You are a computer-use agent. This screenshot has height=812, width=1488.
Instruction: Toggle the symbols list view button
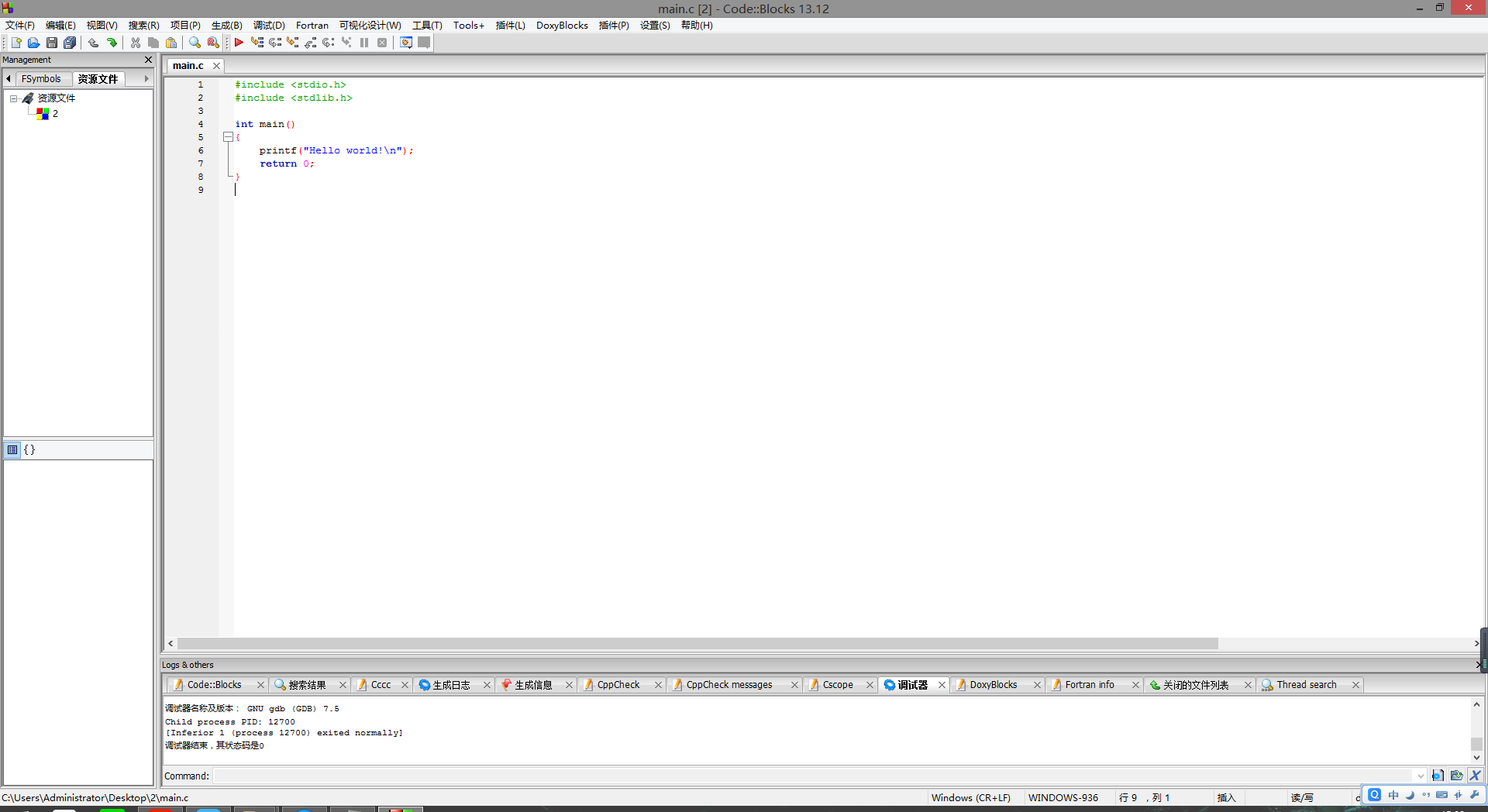pyautogui.click(x=12, y=449)
